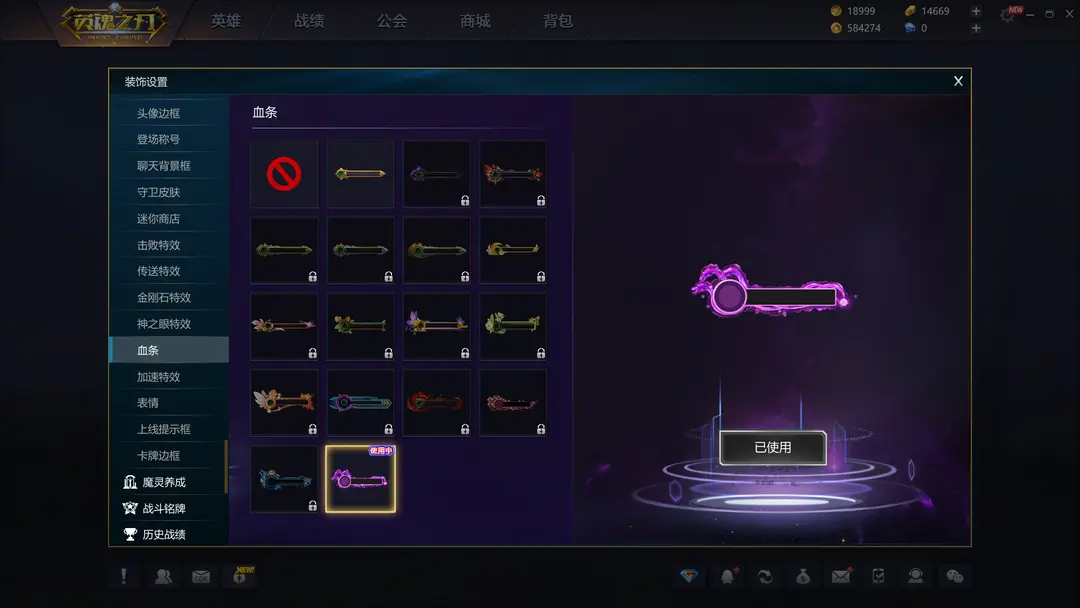Select the red no-health-bar option
Viewport: 1080px width, 608px height.
pyautogui.click(x=284, y=174)
